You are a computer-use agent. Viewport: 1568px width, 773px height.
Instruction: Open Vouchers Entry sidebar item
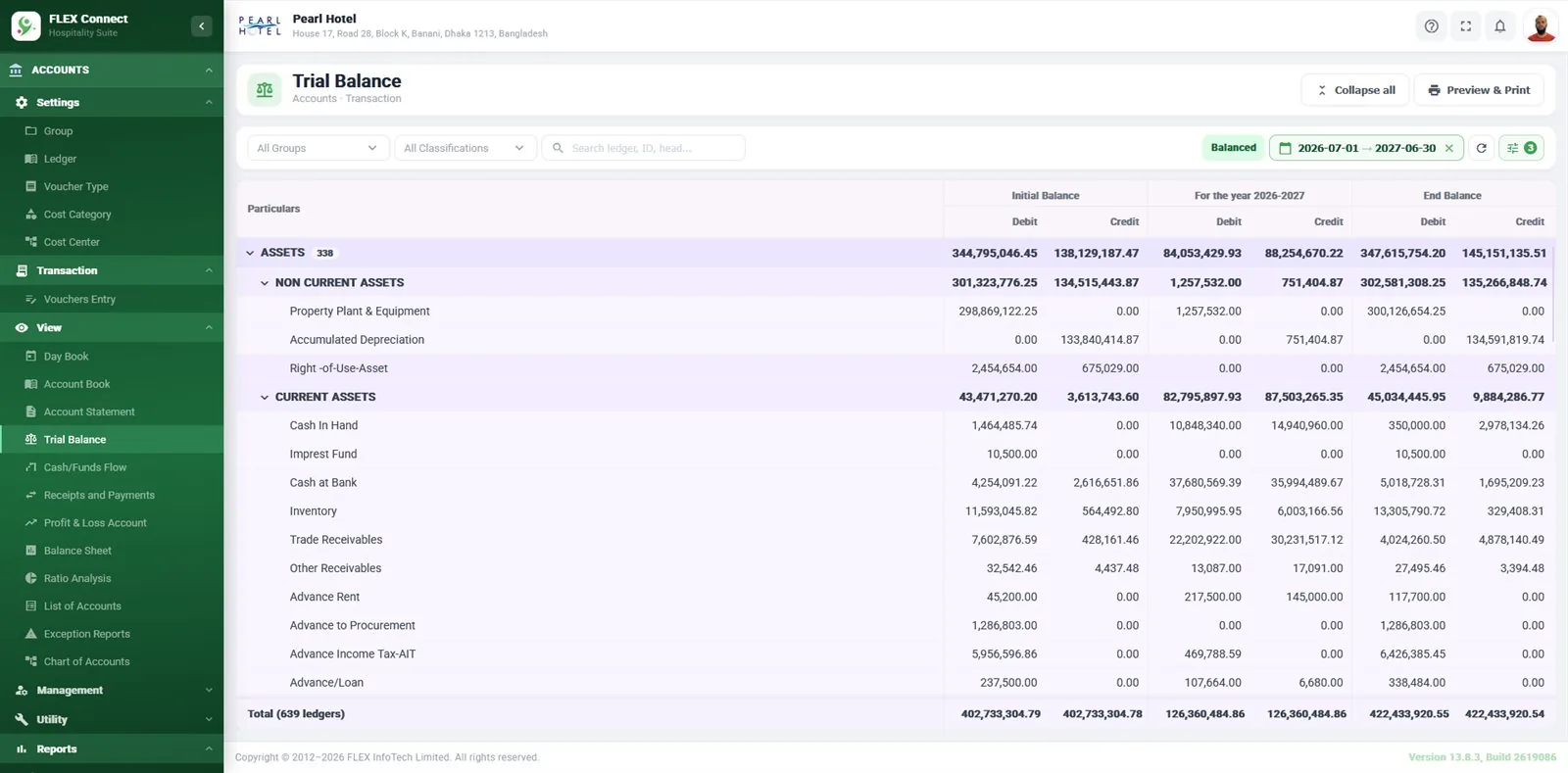tap(112, 299)
